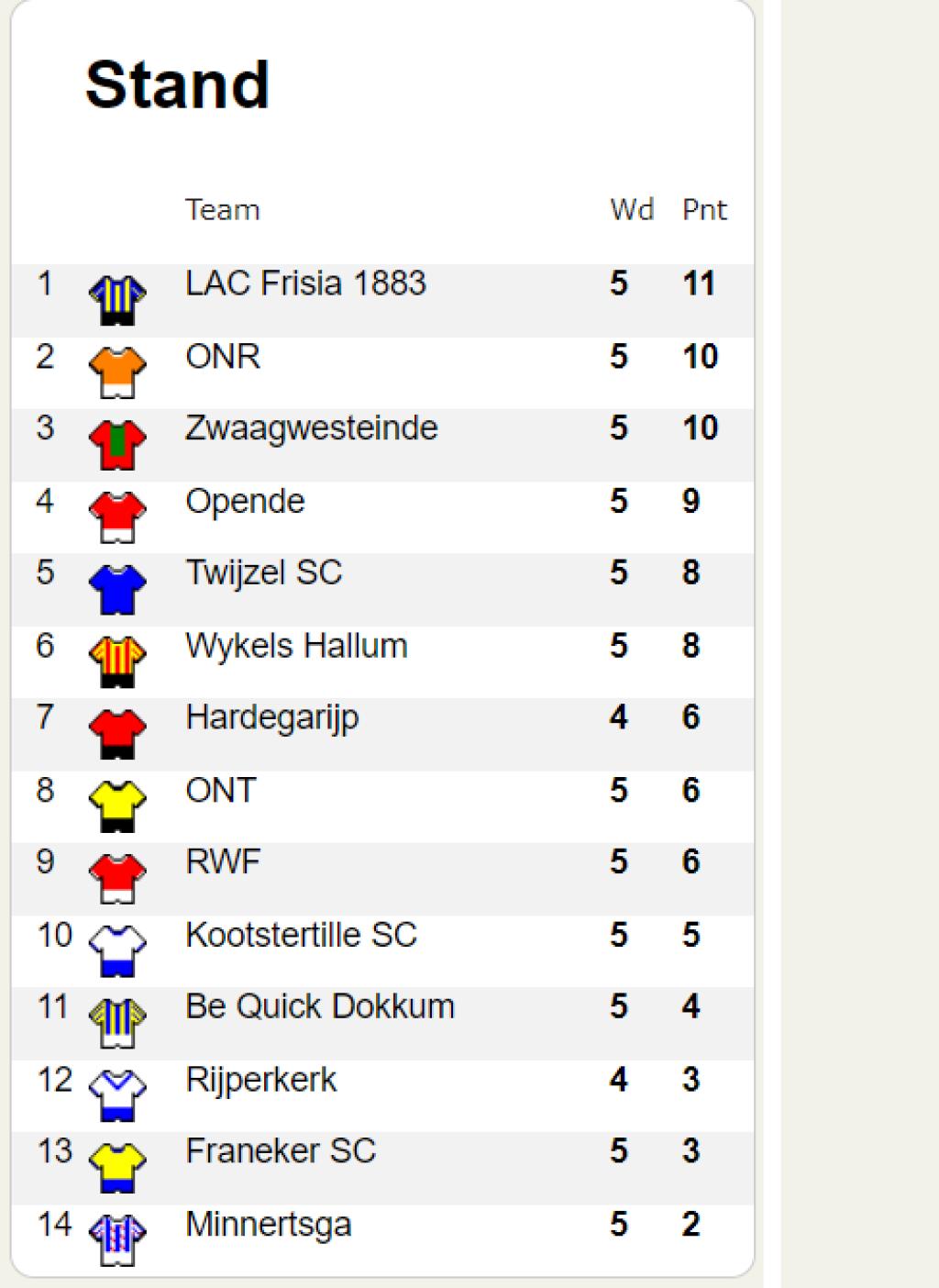Click the Stand heading

(177, 84)
